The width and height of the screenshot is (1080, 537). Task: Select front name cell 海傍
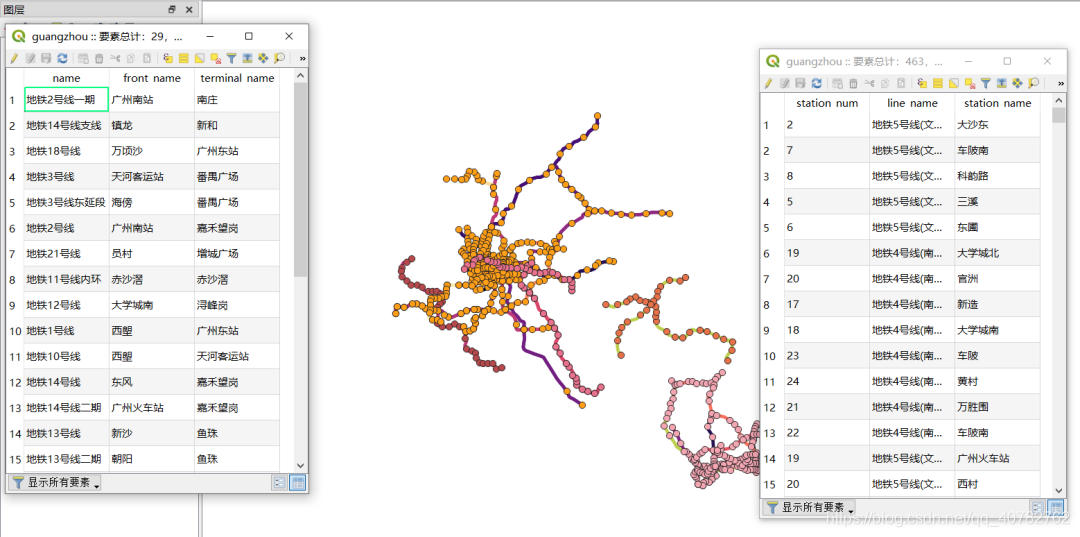coord(152,202)
